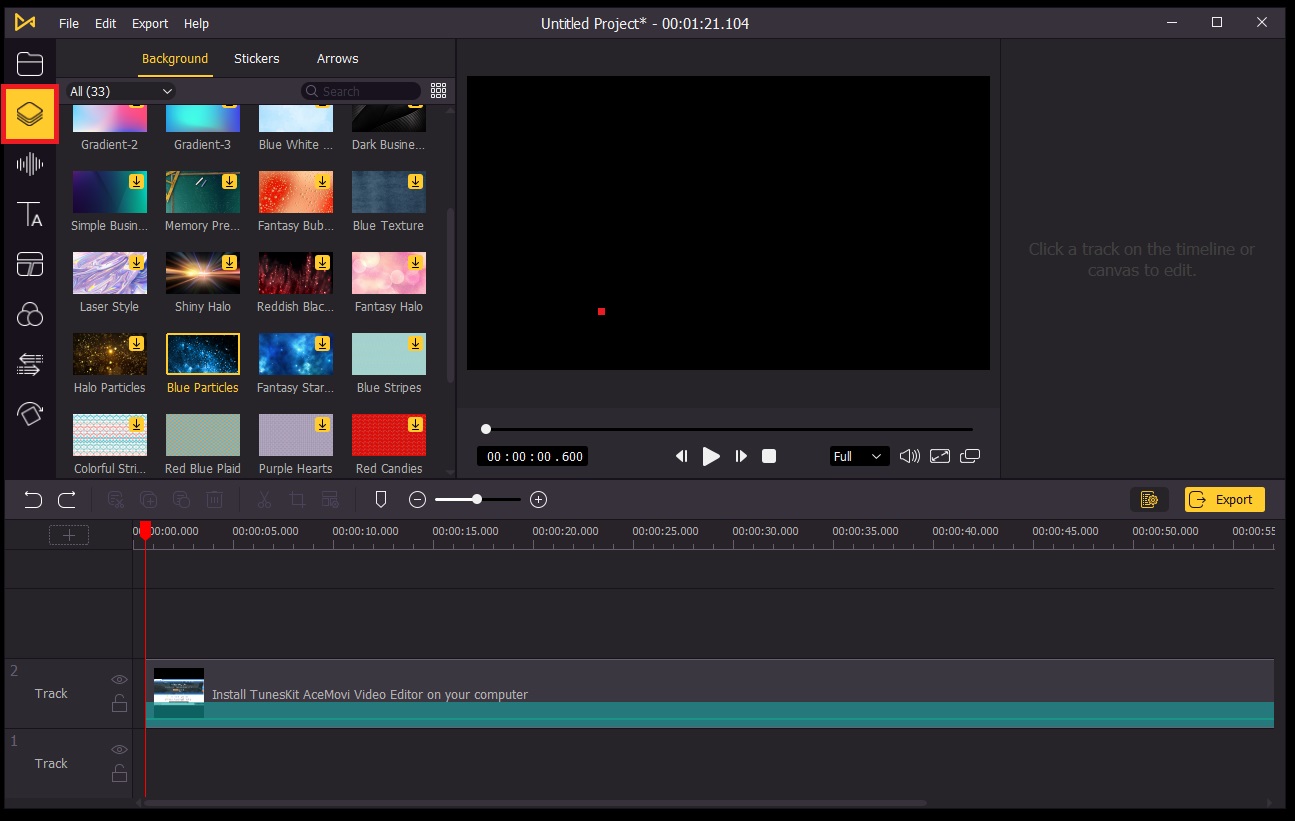Switch to the Stickers tab
The image size is (1295, 821).
tap(256, 58)
